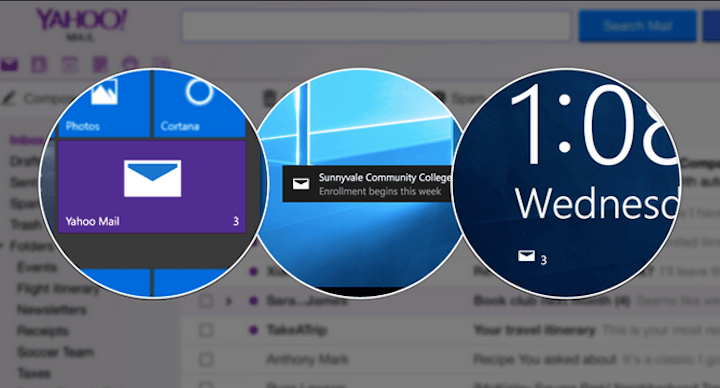Open the Taxes folder
Viewport: 720px width, 388px height.
[x=34, y=373]
